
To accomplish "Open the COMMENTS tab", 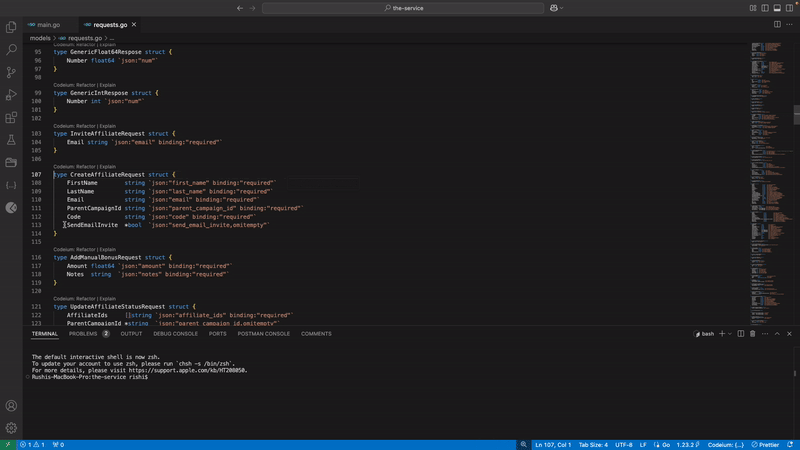I will click(316, 334).
